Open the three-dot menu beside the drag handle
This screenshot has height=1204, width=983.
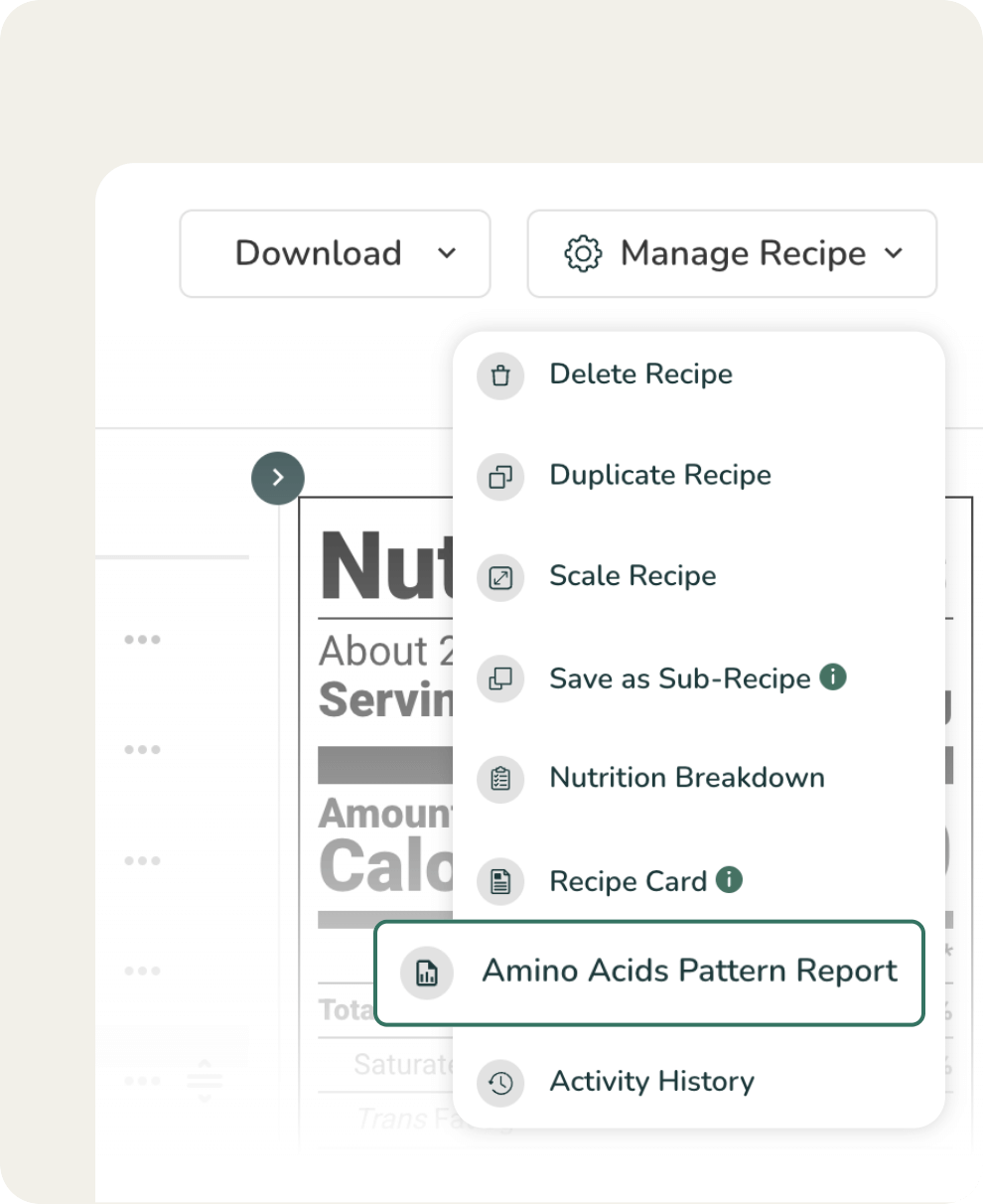coord(142,1081)
